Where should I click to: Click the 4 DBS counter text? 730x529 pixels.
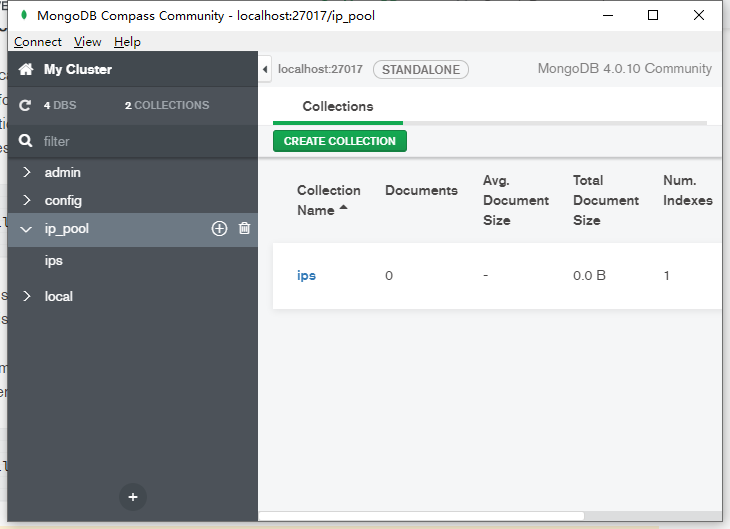point(60,105)
